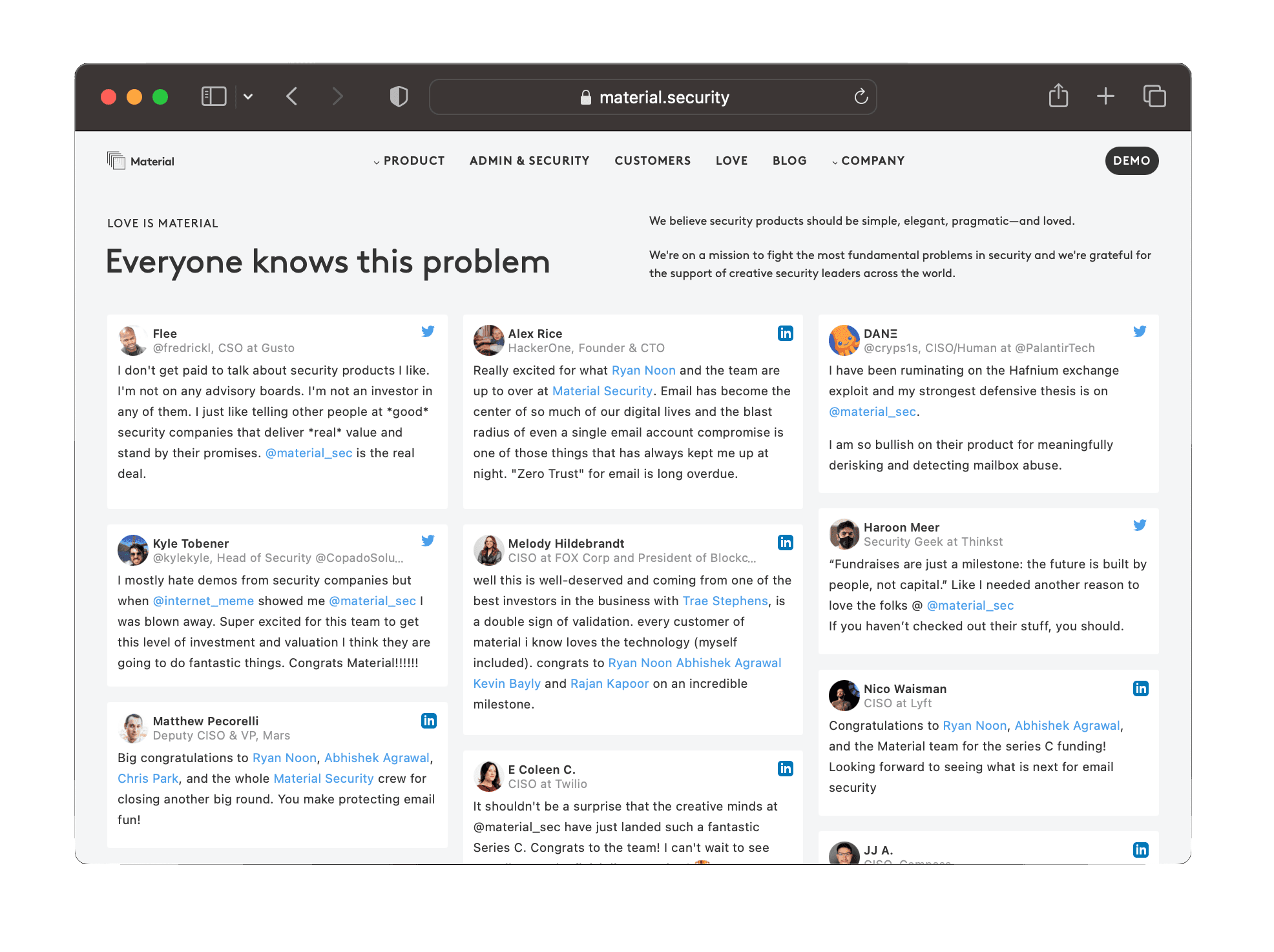Open Chris Park link in Matthew Pecorelli's post

[x=148, y=779]
